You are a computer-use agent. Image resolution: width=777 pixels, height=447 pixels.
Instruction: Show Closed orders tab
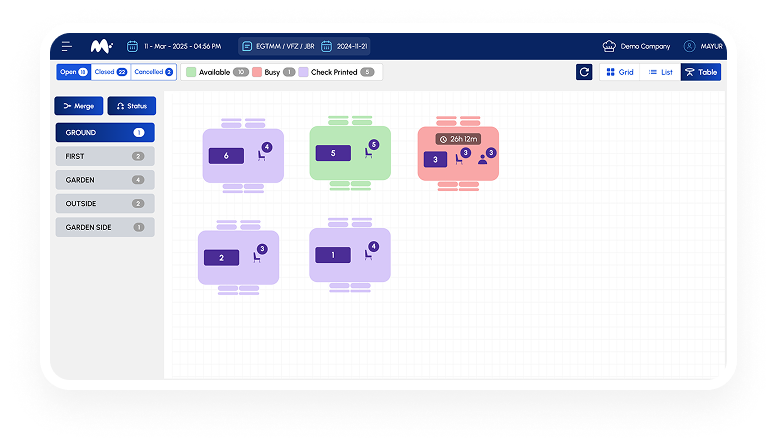[110, 72]
